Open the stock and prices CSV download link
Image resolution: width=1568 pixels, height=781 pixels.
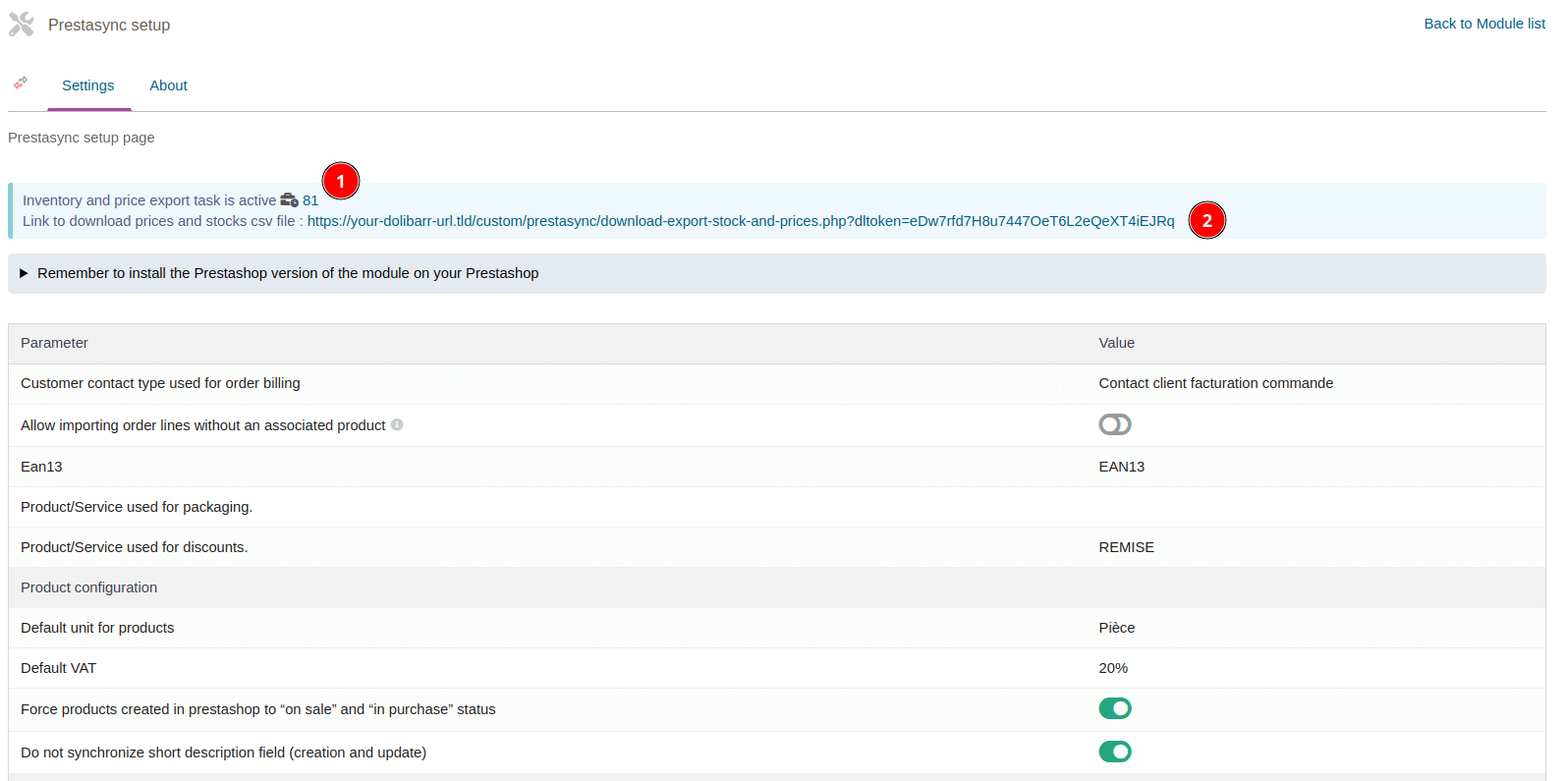(740, 221)
